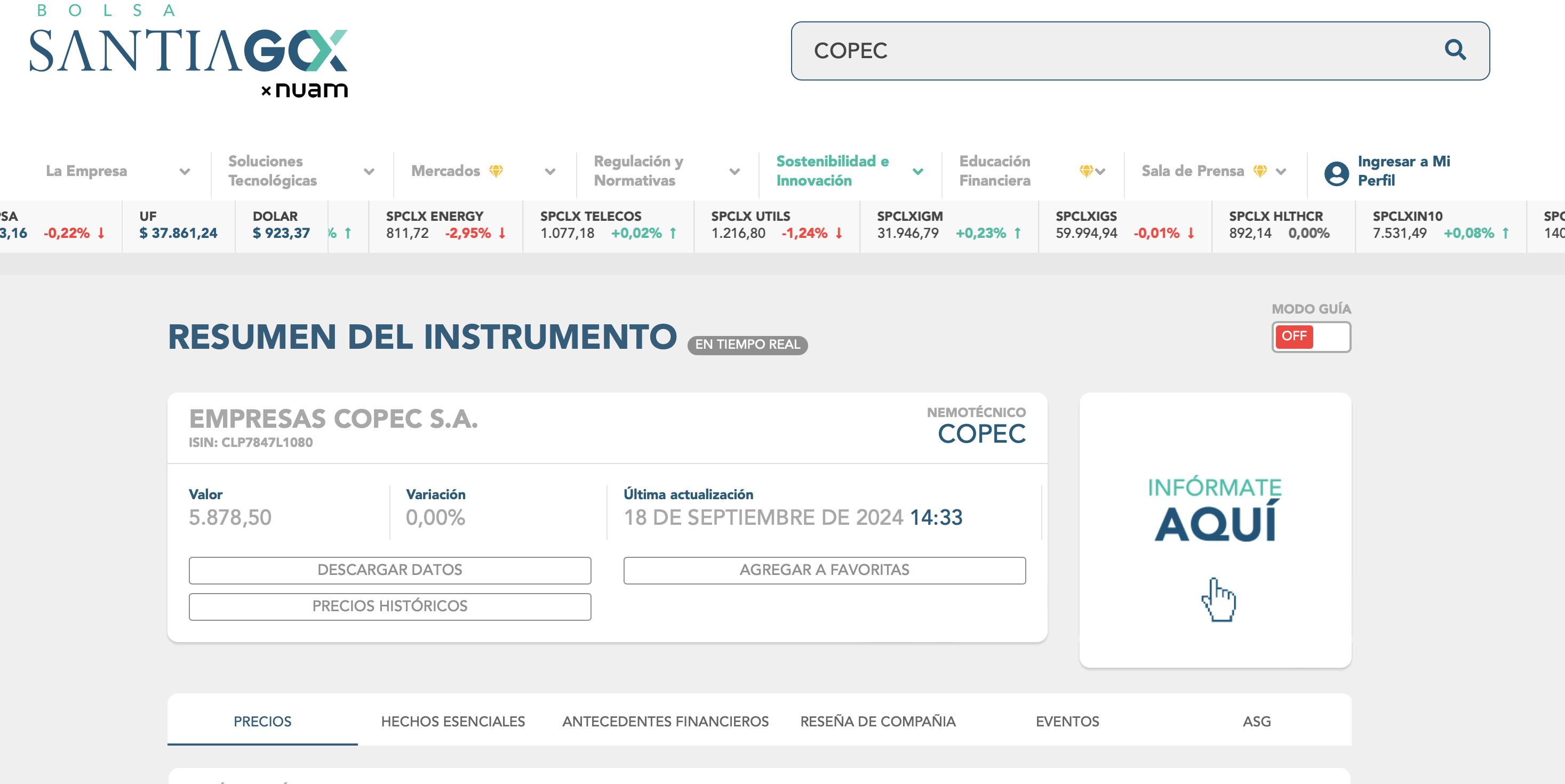Open Educación Financiera menu
The width and height of the screenshot is (1565, 784).
[x=995, y=171]
